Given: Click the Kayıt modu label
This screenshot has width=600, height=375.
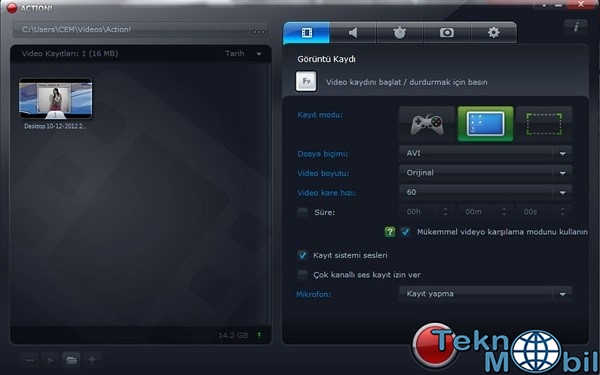Looking at the screenshot, I should point(320,115).
